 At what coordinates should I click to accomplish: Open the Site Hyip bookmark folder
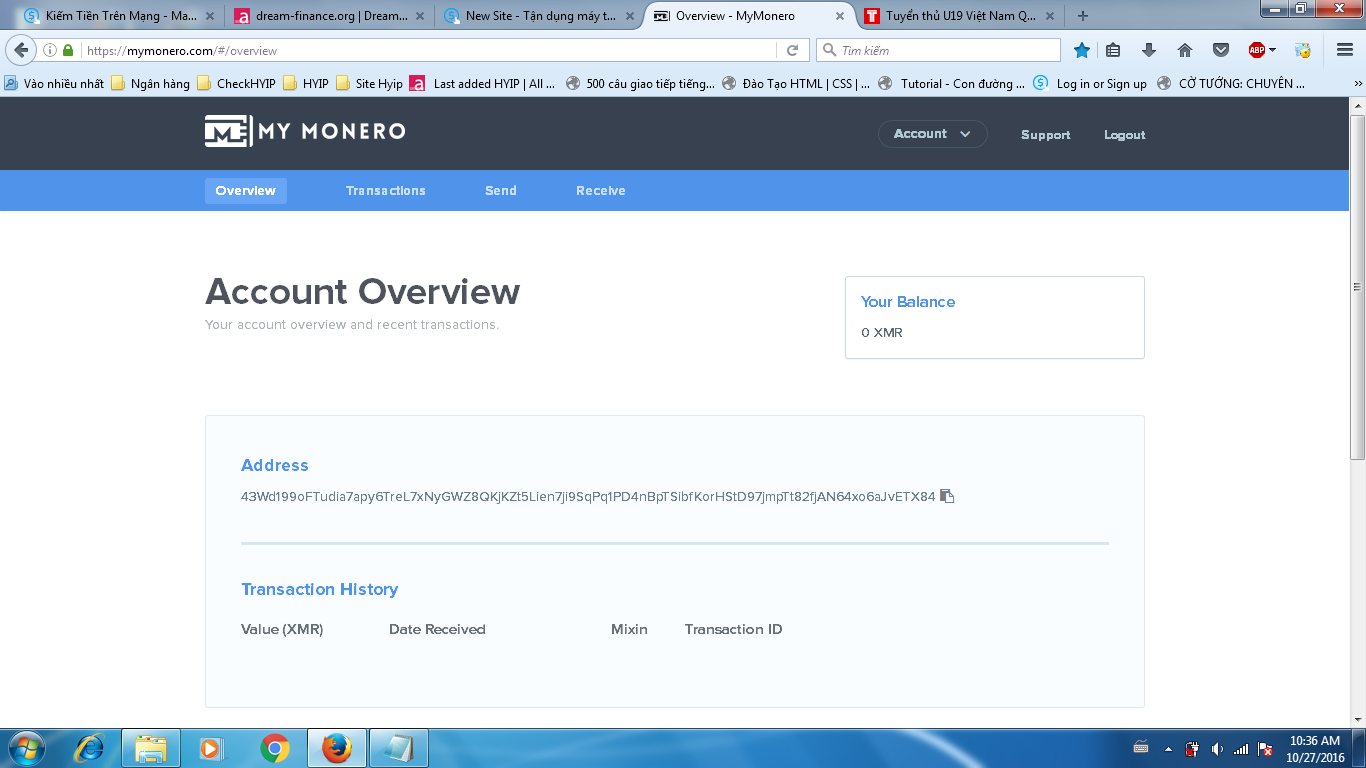(x=369, y=84)
